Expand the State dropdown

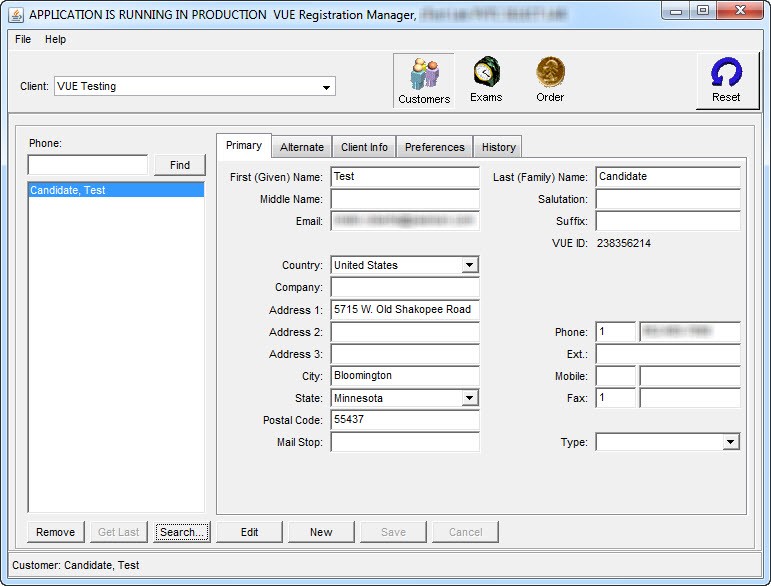(469, 398)
